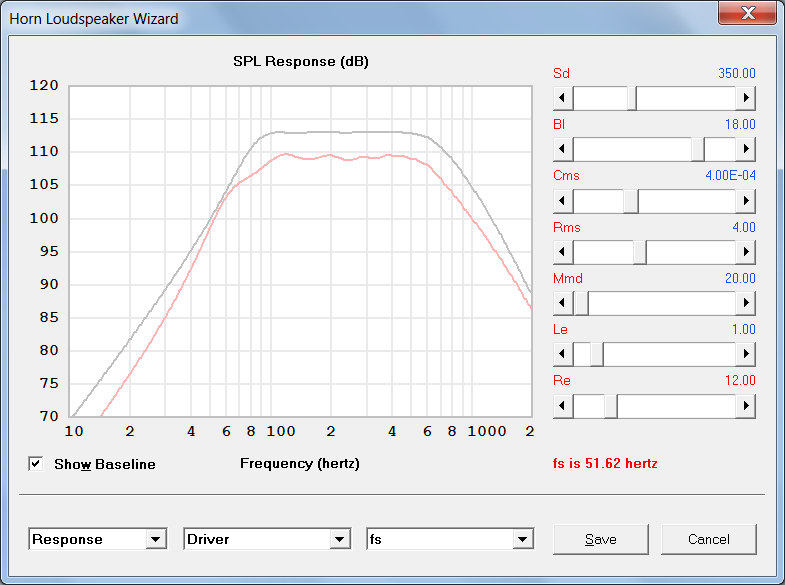Click the Rms slider thumb
Image resolution: width=785 pixels, height=585 pixels.
(x=640, y=252)
